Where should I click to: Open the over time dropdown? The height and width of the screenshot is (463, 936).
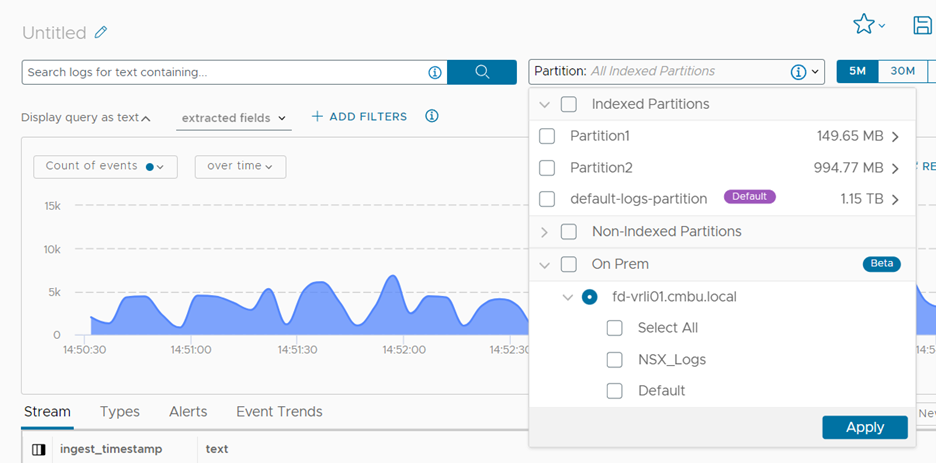tap(240, 166)
